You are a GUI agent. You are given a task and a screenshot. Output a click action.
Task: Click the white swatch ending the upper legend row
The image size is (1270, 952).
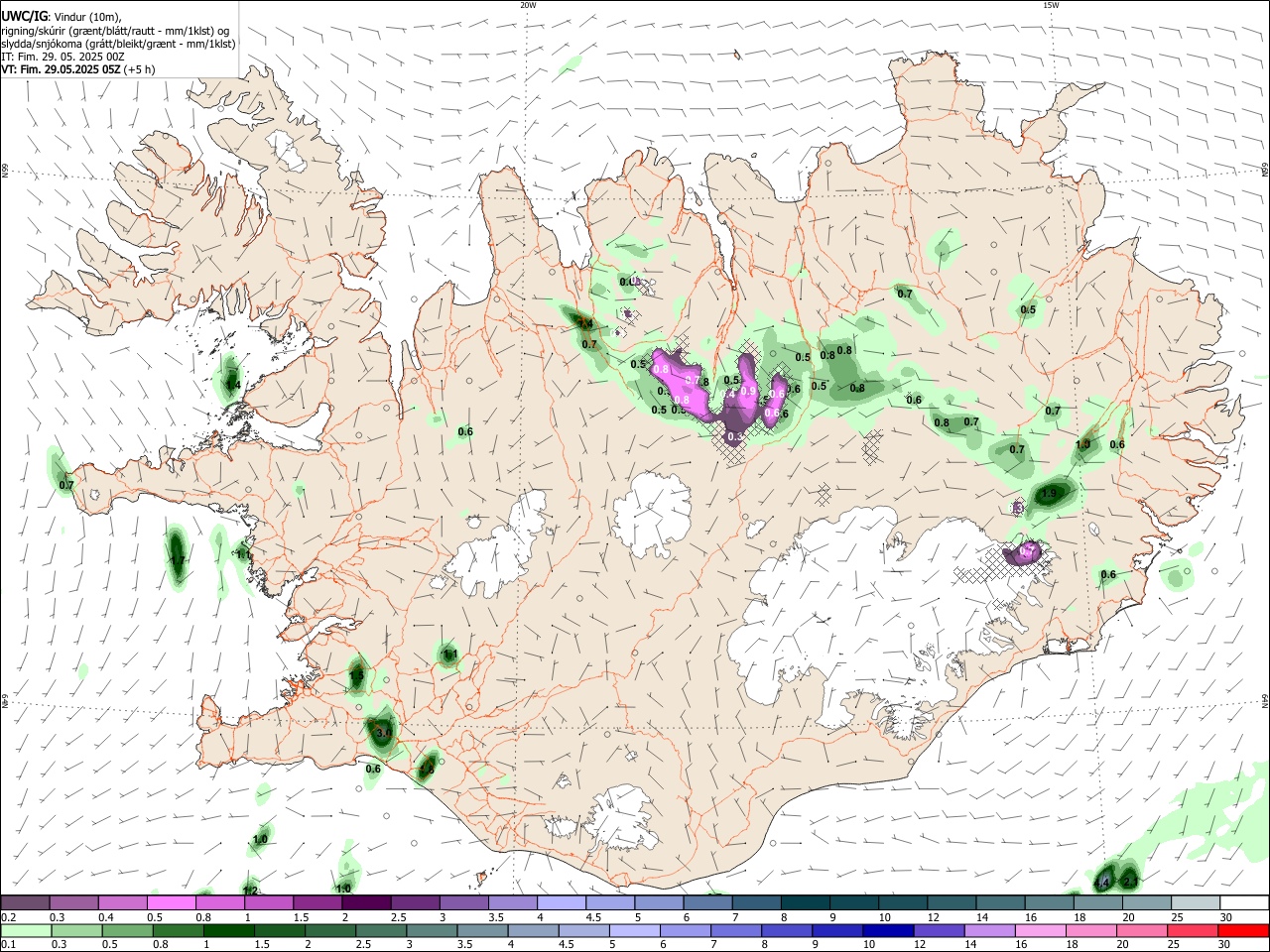1243,903
